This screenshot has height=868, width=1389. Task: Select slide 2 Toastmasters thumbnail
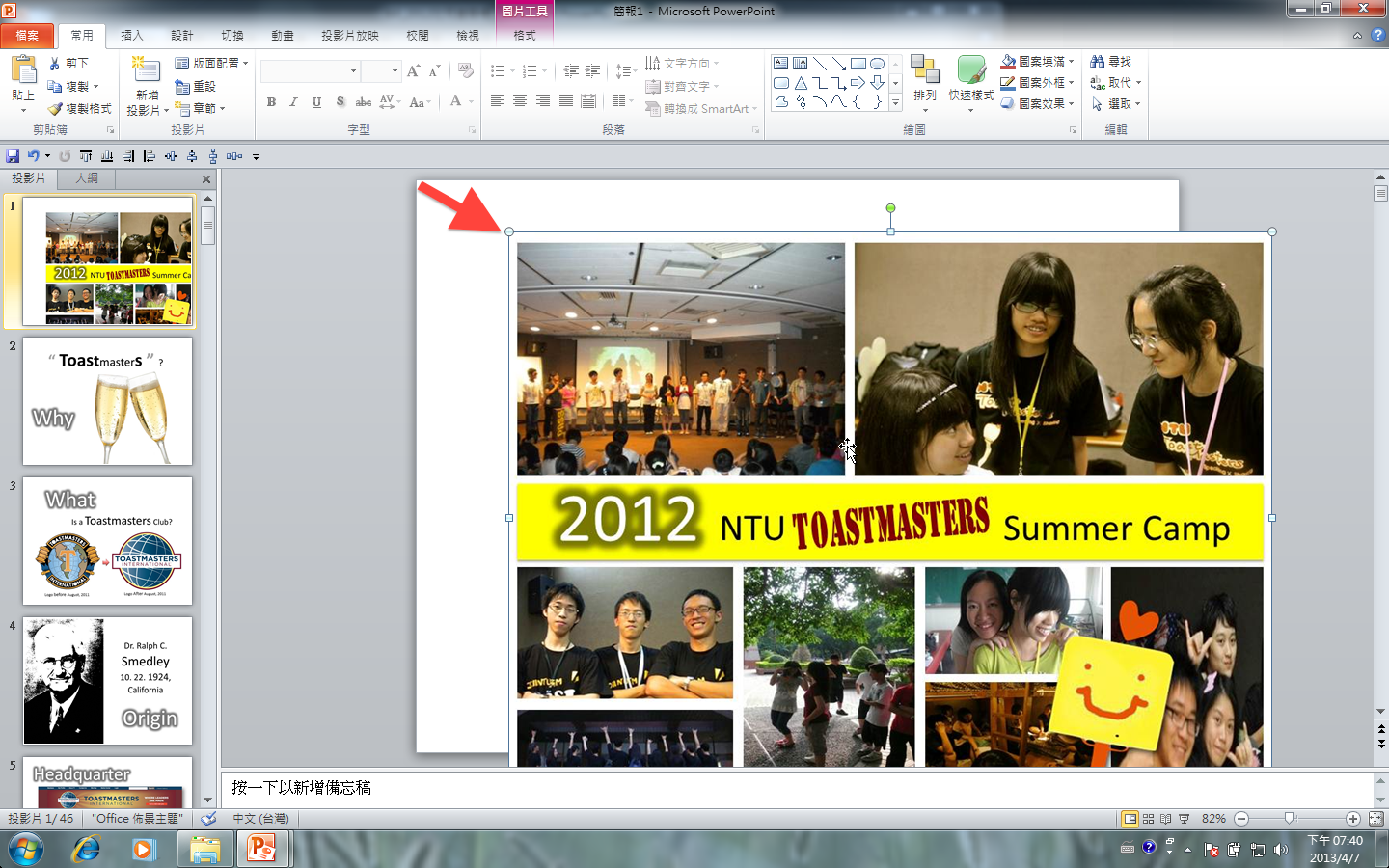tap(108, 401)
